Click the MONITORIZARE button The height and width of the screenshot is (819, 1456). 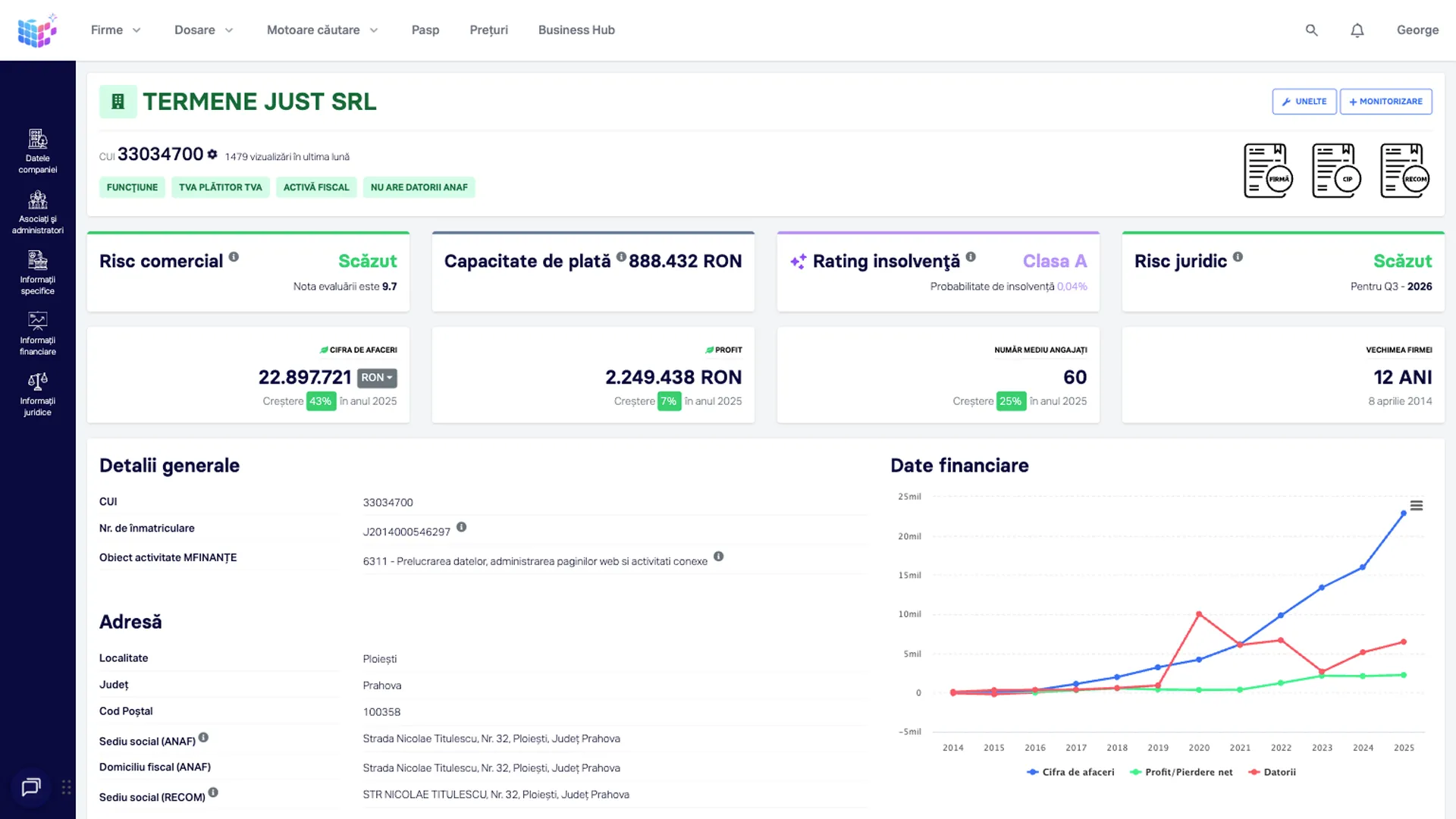point(1386,102)
